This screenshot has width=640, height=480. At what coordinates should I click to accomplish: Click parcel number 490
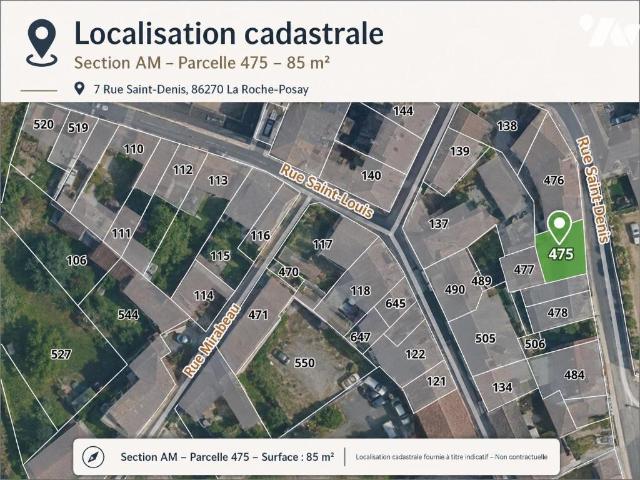tap(455, 289)
